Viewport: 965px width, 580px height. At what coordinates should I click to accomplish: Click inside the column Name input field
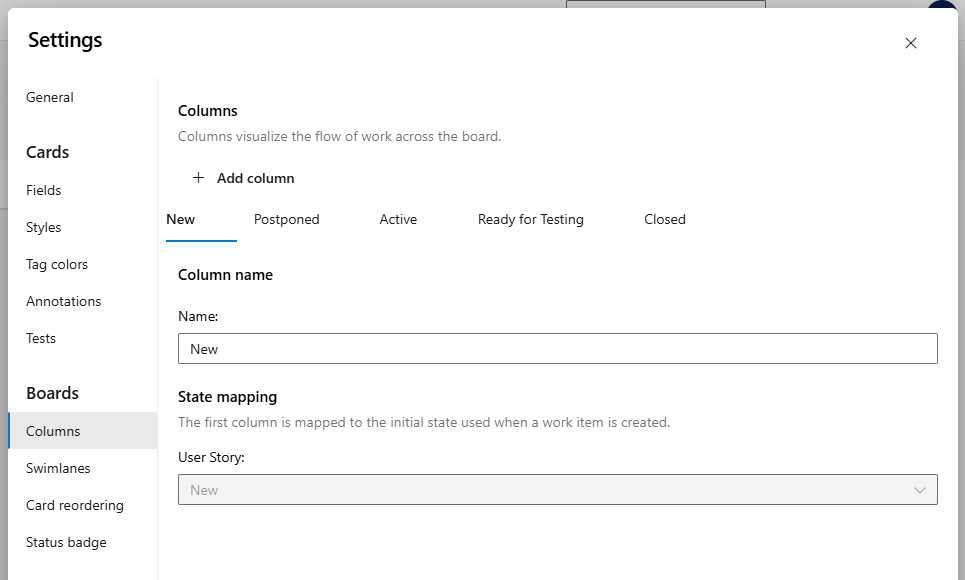(557, 348)
